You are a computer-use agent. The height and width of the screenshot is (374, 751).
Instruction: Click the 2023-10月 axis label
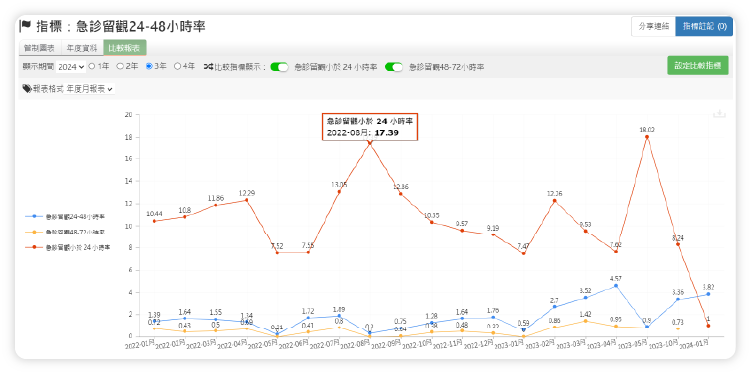[663, 344]
